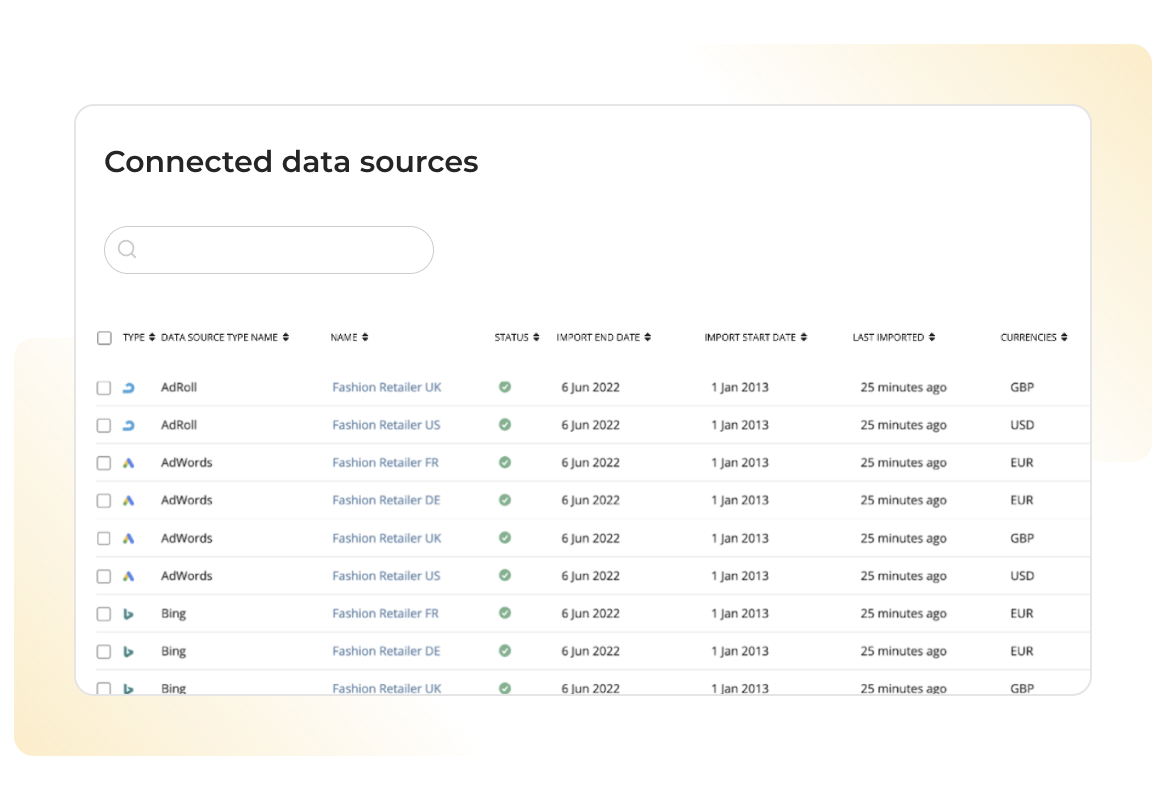Open AdRoll Fashion Retailer US link
1168x800 pixels.
coord(386,425)
